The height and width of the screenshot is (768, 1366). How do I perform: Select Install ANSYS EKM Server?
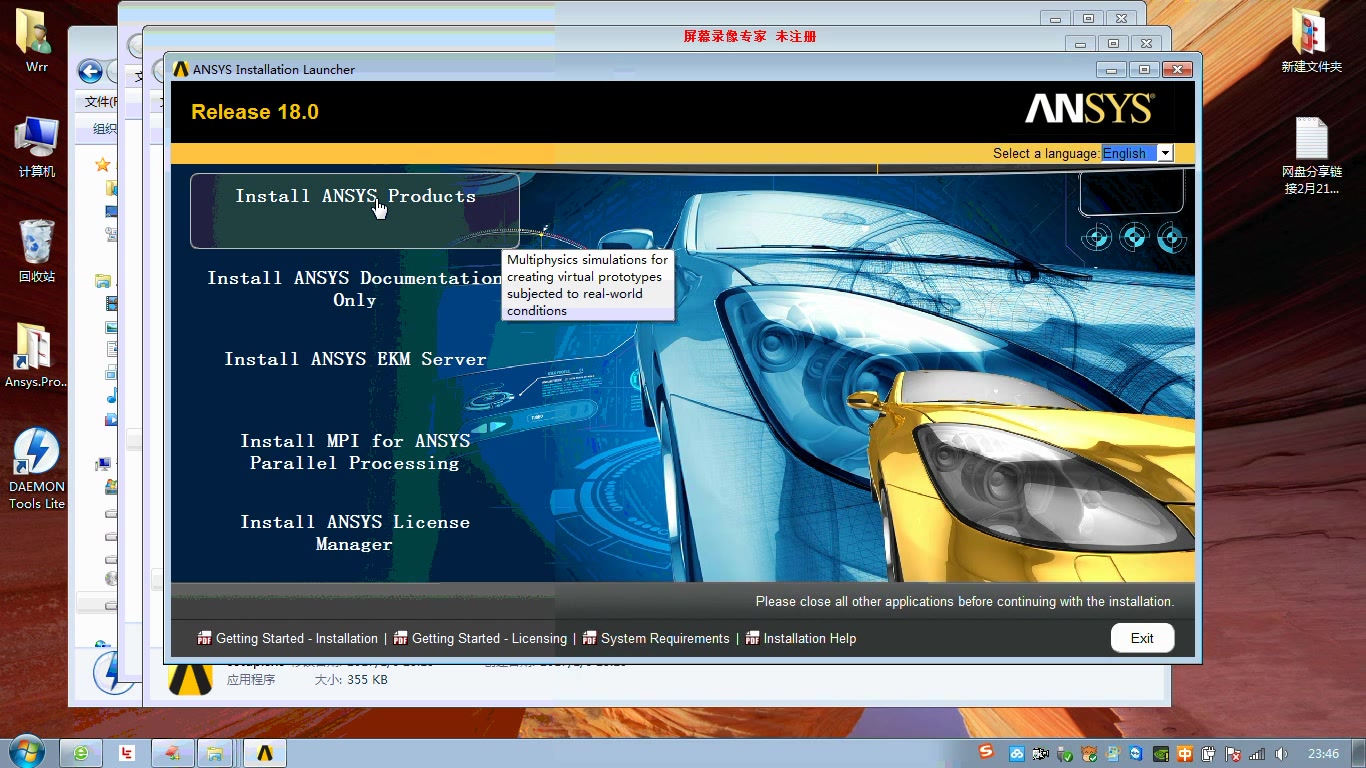click(355, 359)
